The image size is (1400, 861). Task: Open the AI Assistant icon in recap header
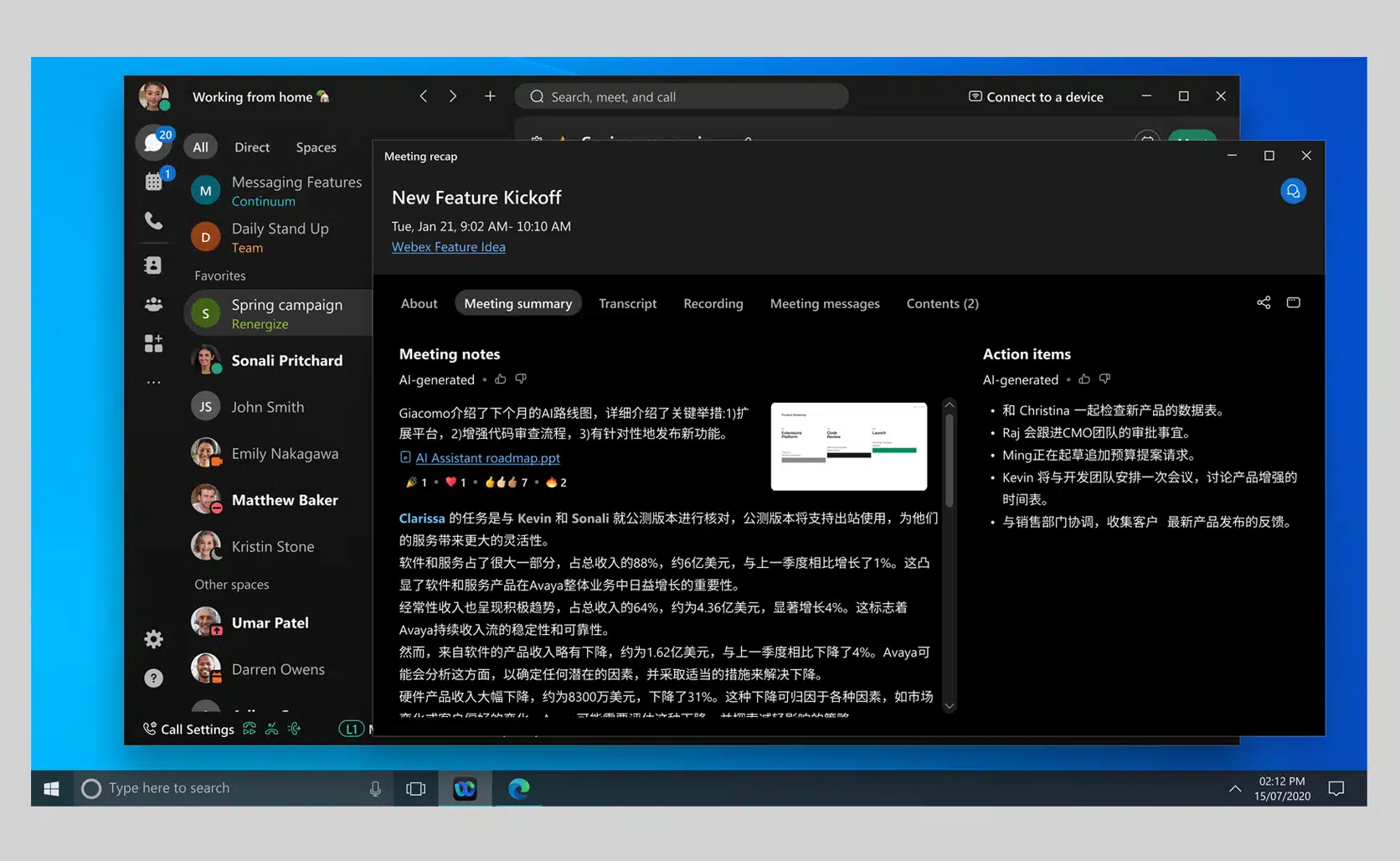click(x=1293, y=192)
